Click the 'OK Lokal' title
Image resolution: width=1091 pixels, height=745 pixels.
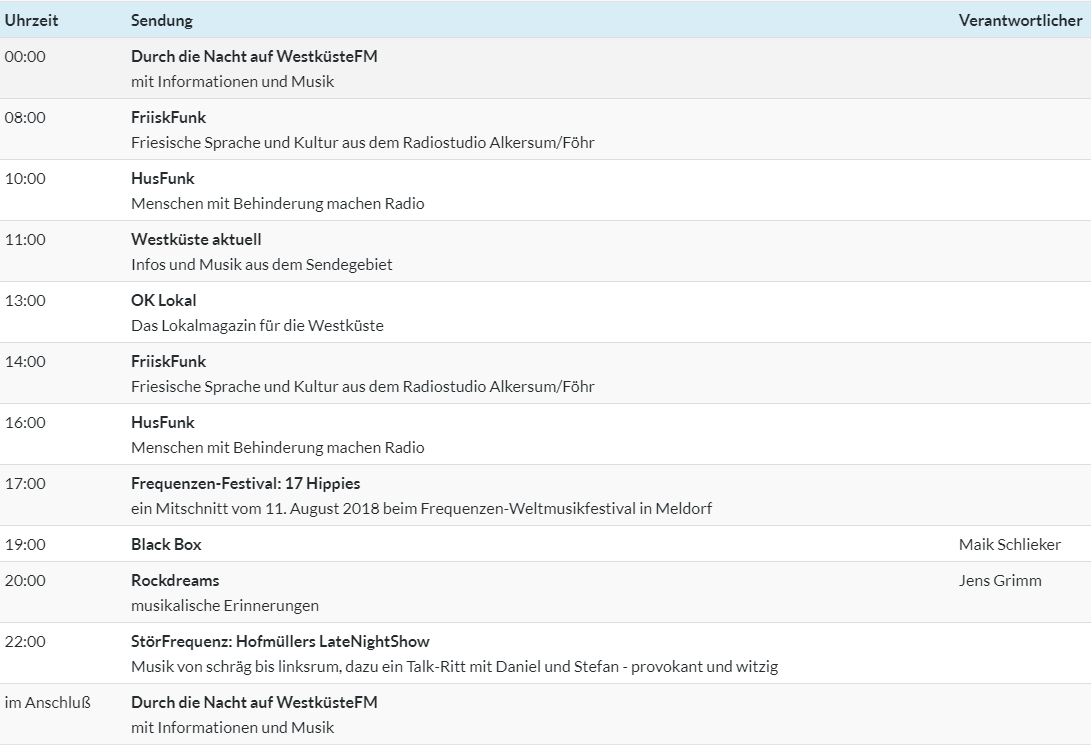click(x=164, y=301)
